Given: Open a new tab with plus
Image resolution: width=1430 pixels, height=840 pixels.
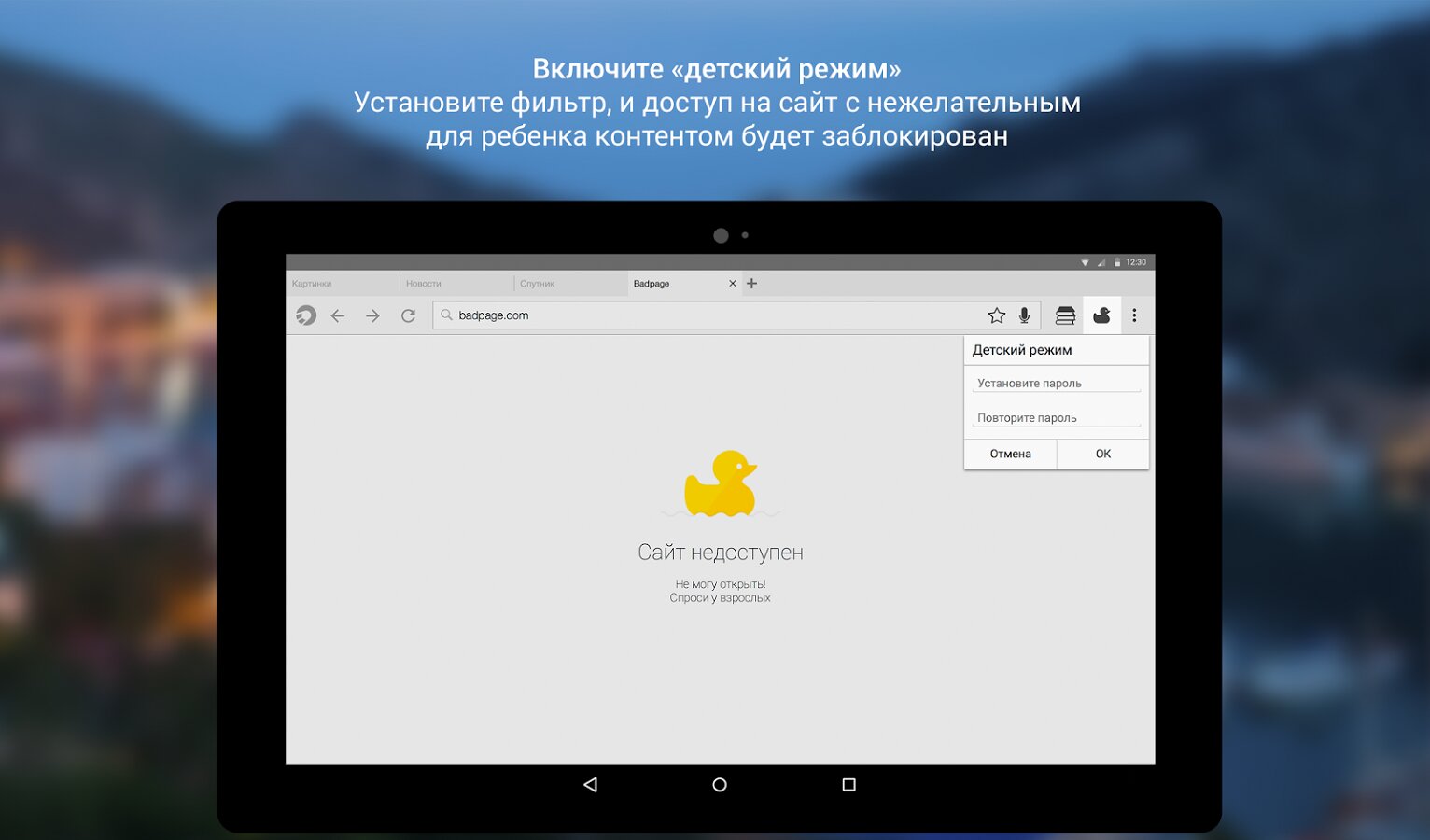Looking at the screenshot, I should pos(752,284).
